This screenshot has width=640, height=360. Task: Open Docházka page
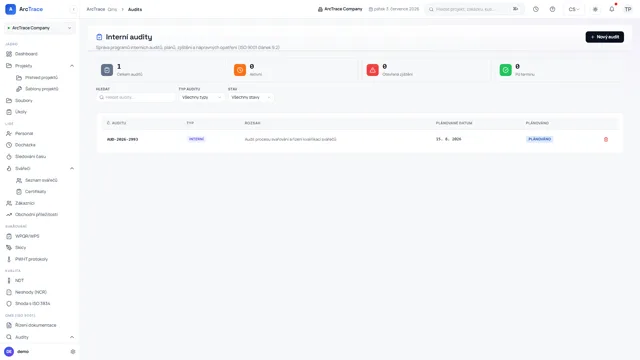click(25, 145)
